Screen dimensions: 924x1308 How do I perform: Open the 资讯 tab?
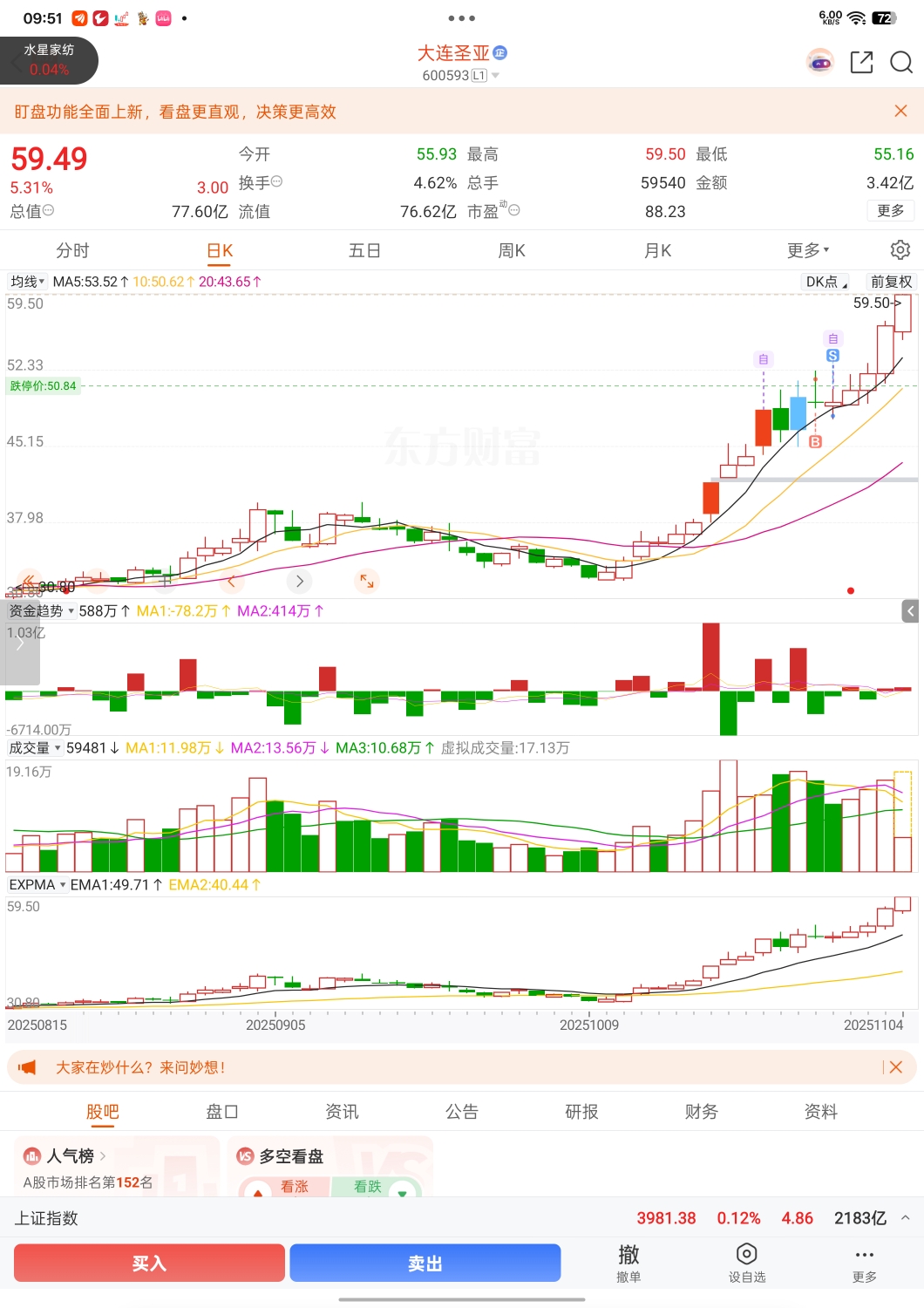[x=342, y=1112]
